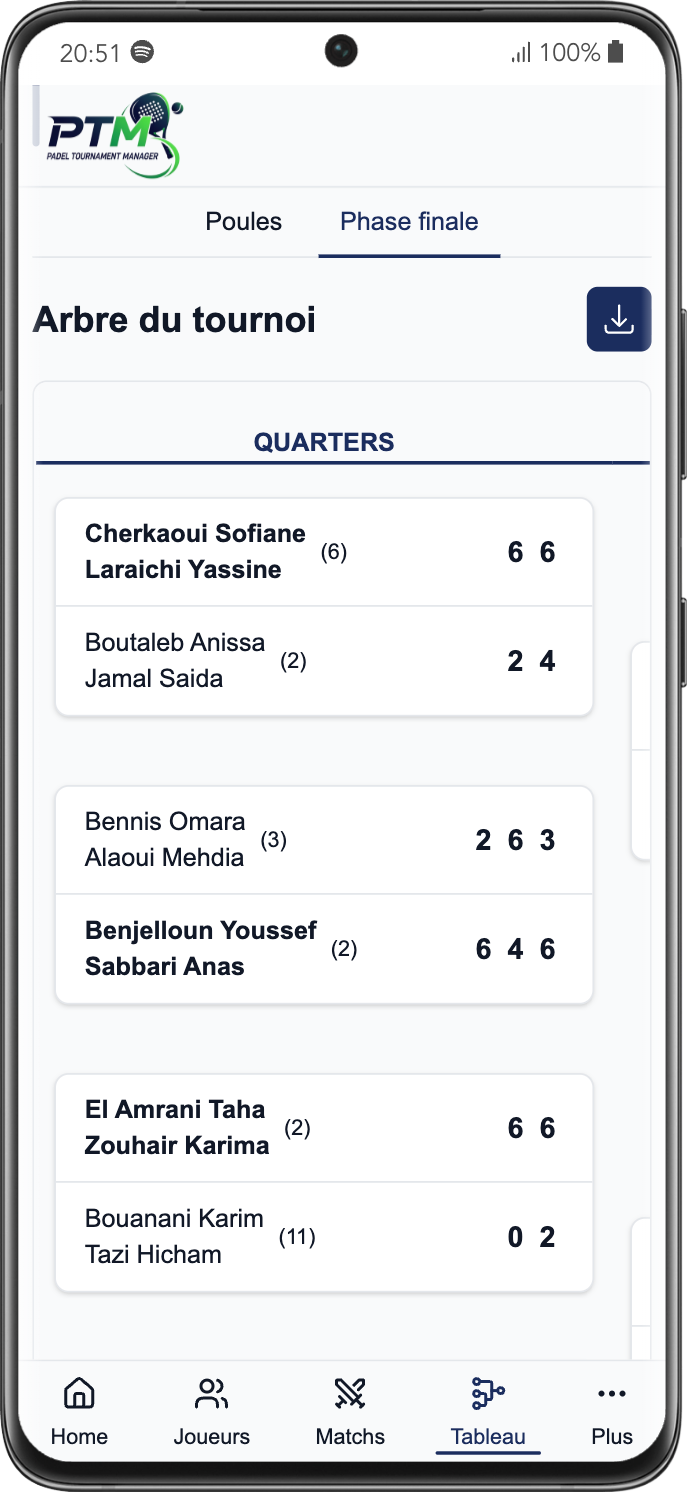Tap the Spotify status bar icon
Image resolution: width=687 pixels, height=1492 pixels.
(143, 52)
